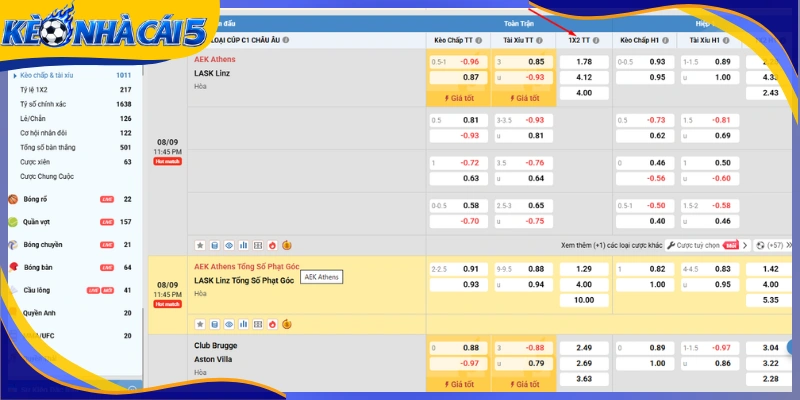Click info icon next to Tài Xỉu TT
Viewport: 800px width, 400px height.
pos(539,40)
